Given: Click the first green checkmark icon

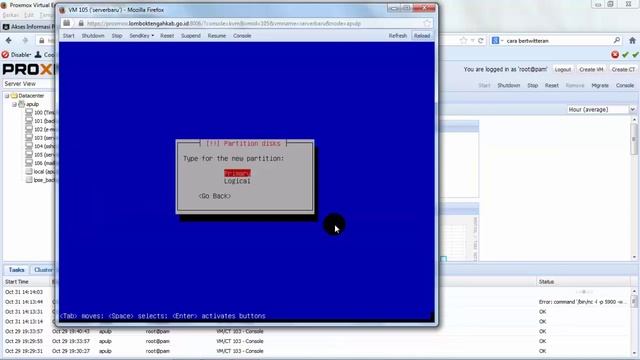Looking at the screenshot, I should coord(625,55).
